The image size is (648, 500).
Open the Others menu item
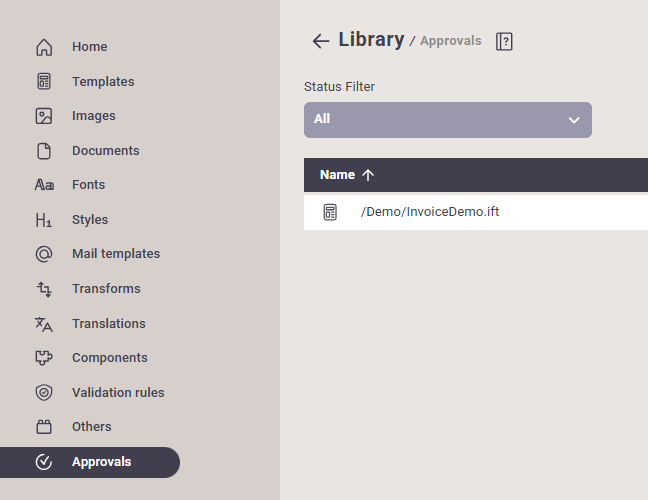click(x=91, y=427)
